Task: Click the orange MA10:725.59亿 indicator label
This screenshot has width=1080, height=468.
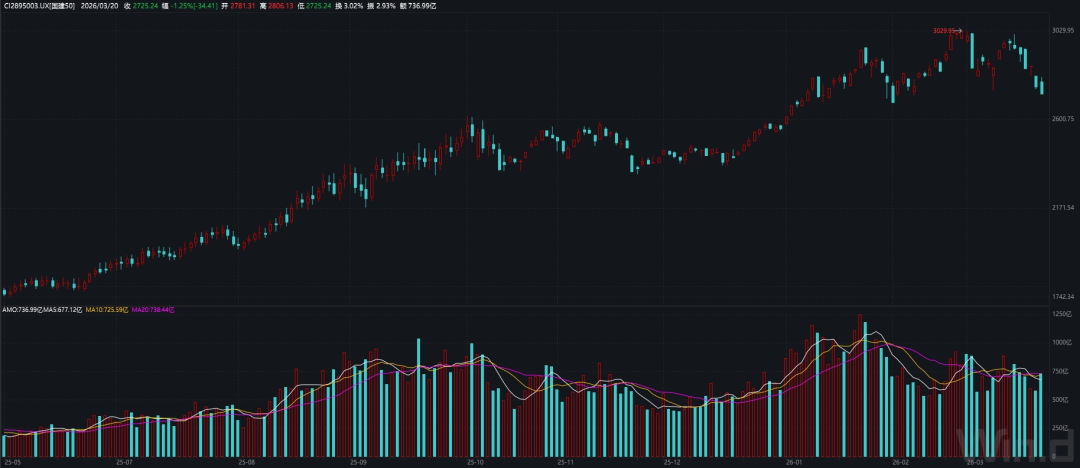Action: click(107, 310)
